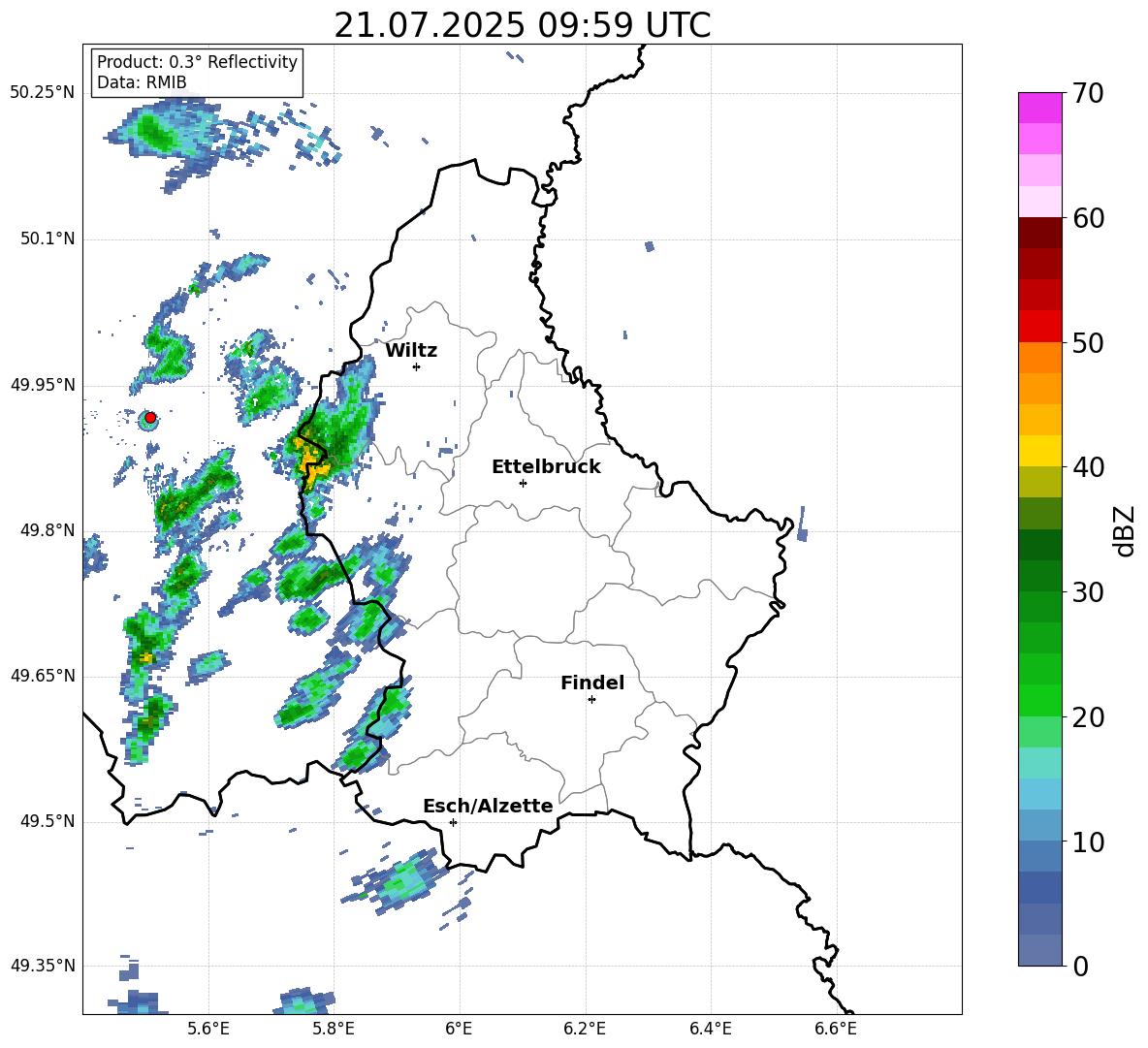Click the red radar location dot

[150, 418]
